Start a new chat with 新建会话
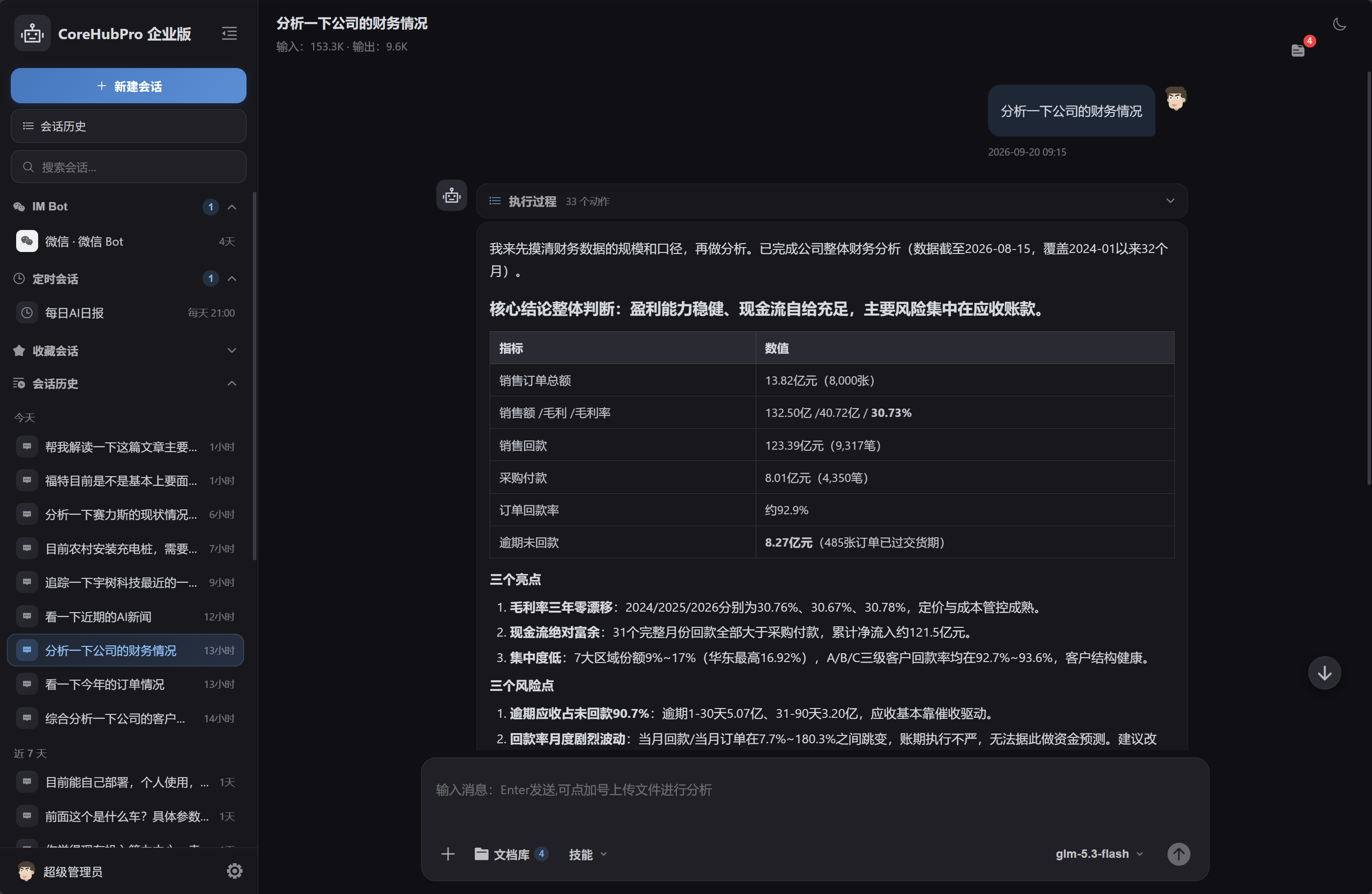This screenshot has height=894, width=1372. 129,86
